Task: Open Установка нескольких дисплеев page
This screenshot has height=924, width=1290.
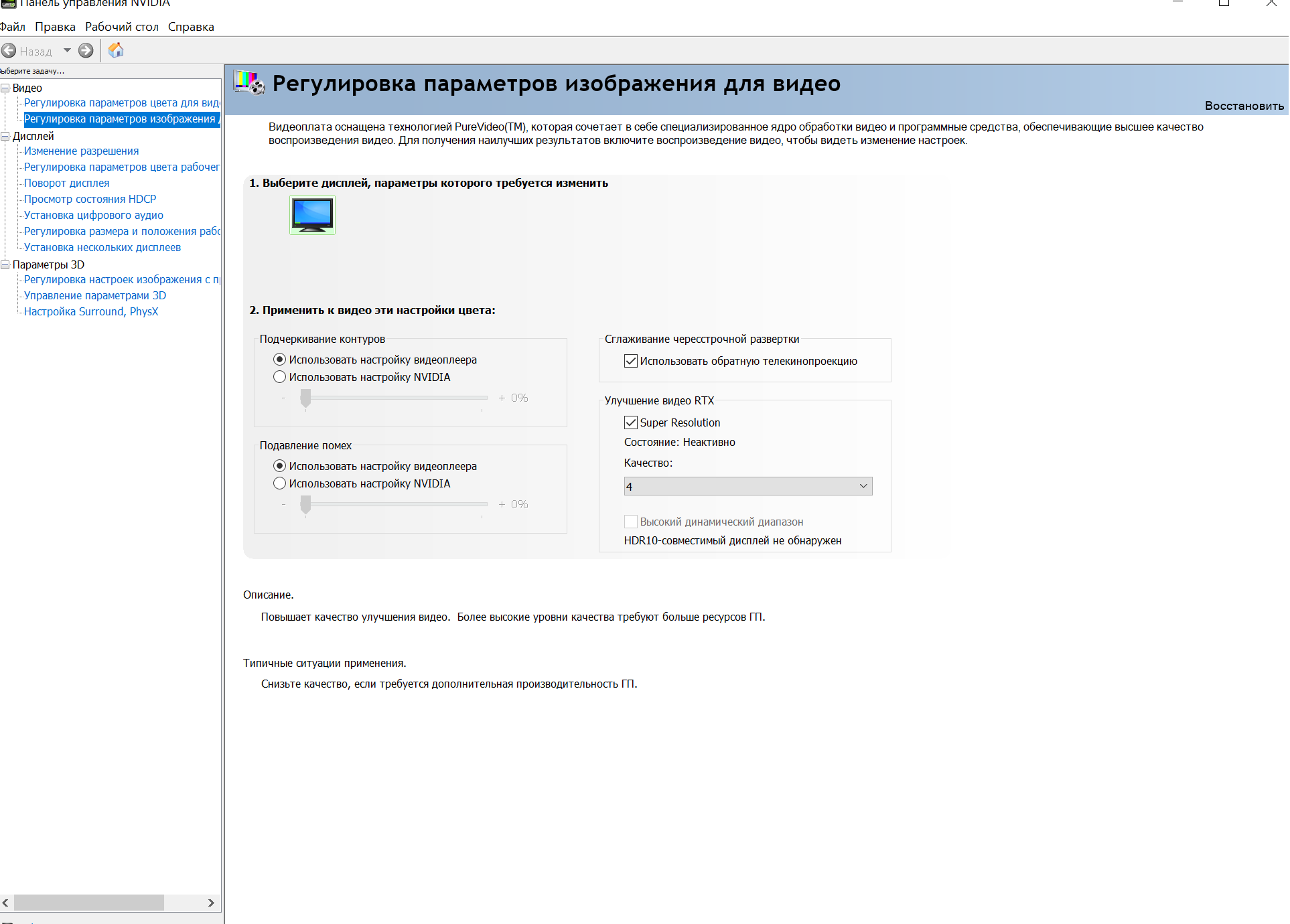Action: [x=102, y=247]
